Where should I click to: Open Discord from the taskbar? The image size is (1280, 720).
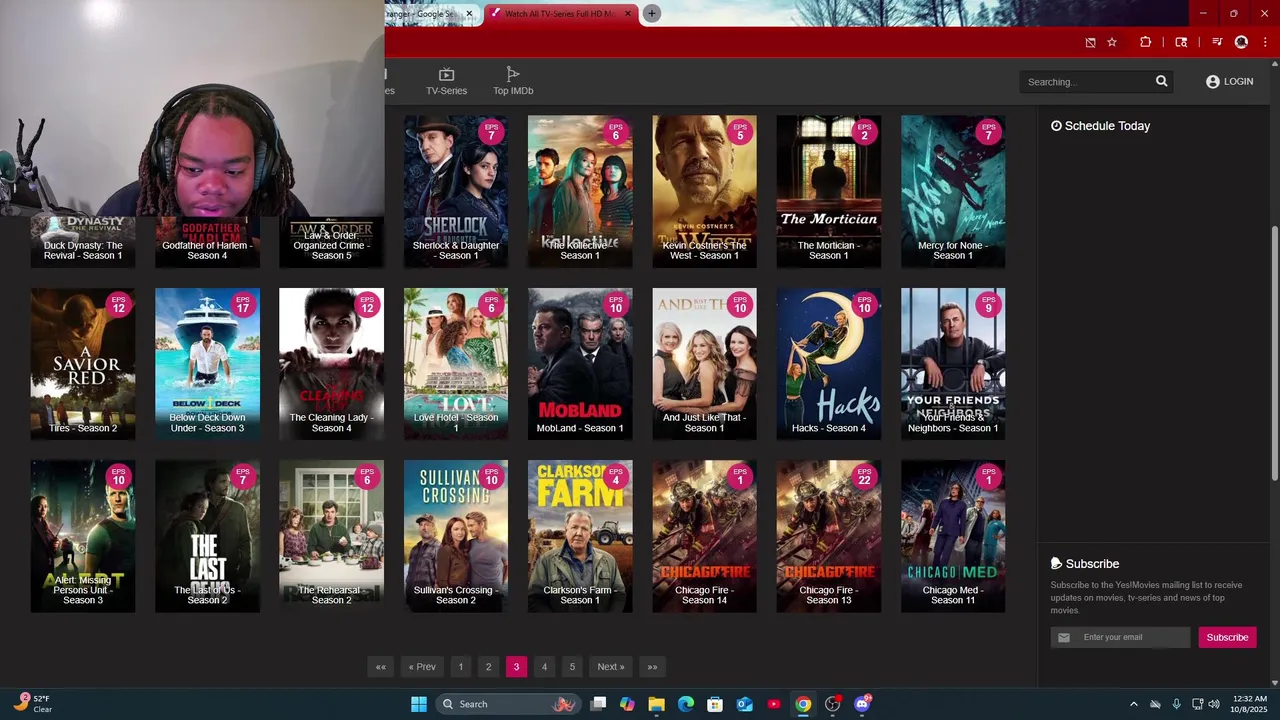coord(862,704)
